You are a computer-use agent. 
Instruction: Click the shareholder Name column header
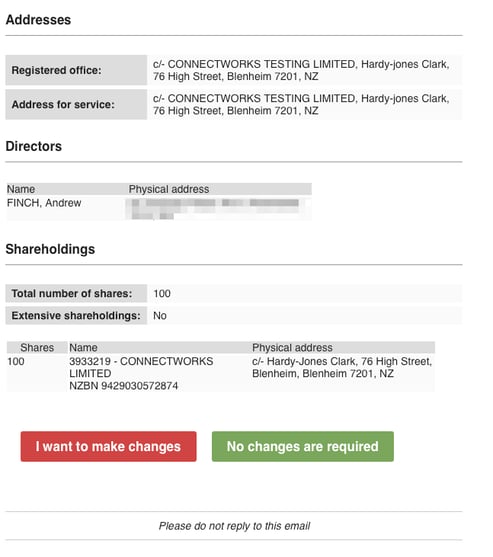point(83,347)
